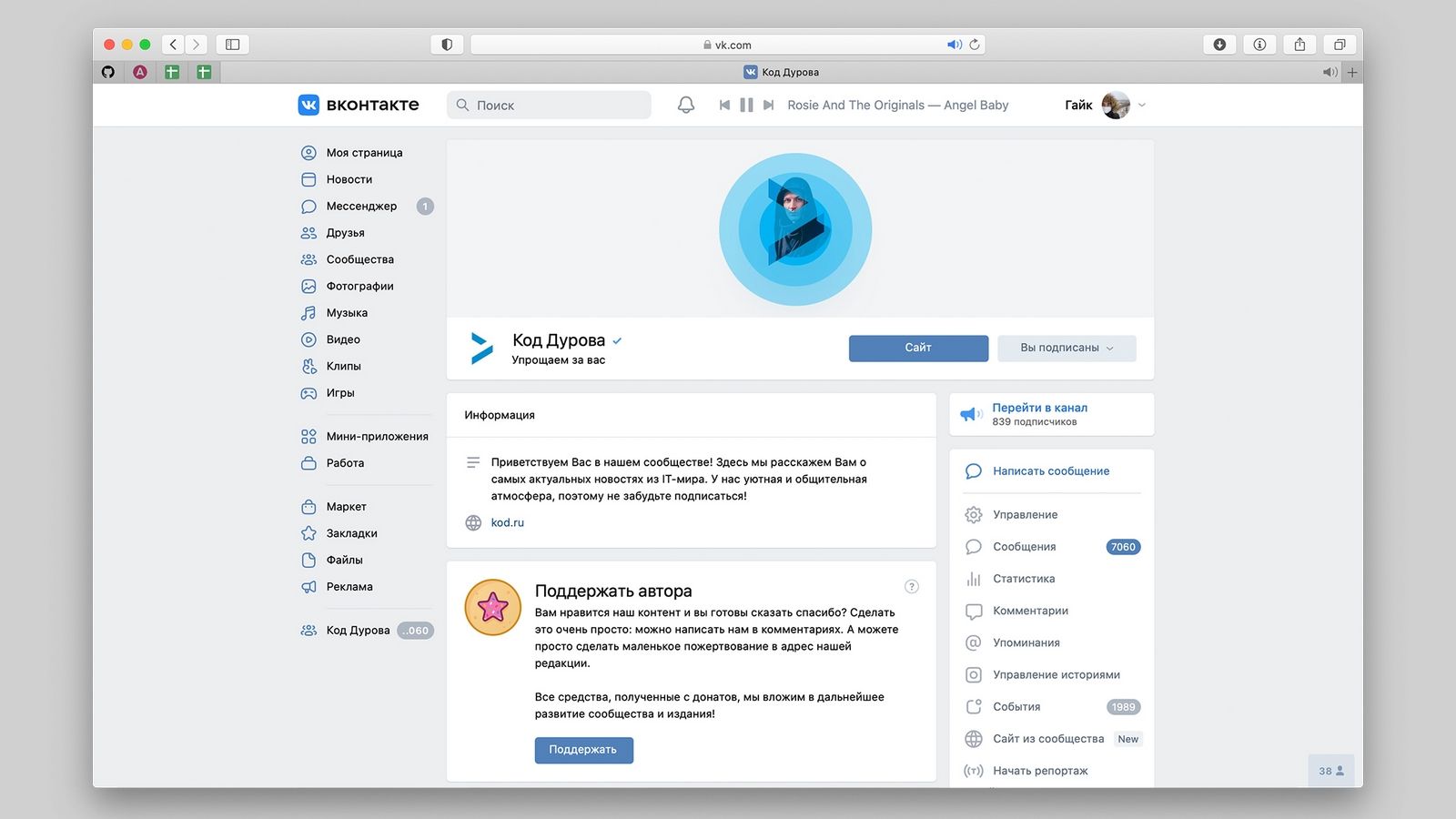
Task: Open Фотографии section
Action: [x=359, y=286]
